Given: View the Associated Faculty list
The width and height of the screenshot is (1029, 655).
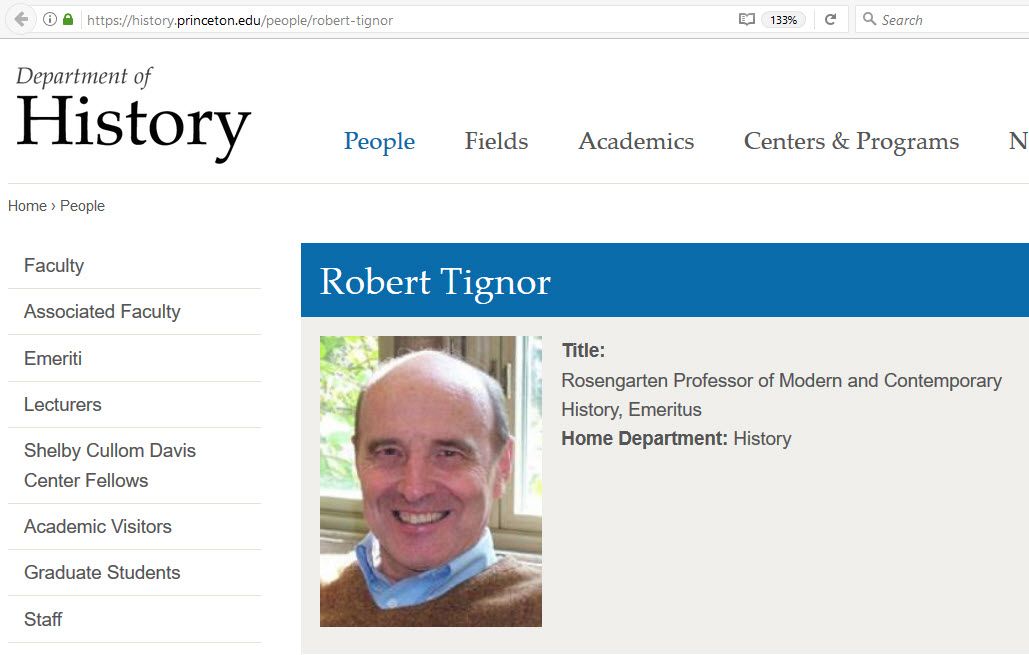Looking at the screenshot, I should (101, 311).
